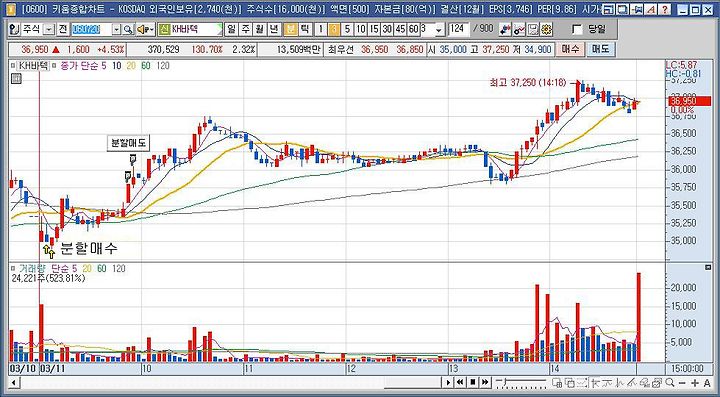Viewport: 720px width, 397px height.
Task: Click the 최우선 best quote label
Action: 341,50
